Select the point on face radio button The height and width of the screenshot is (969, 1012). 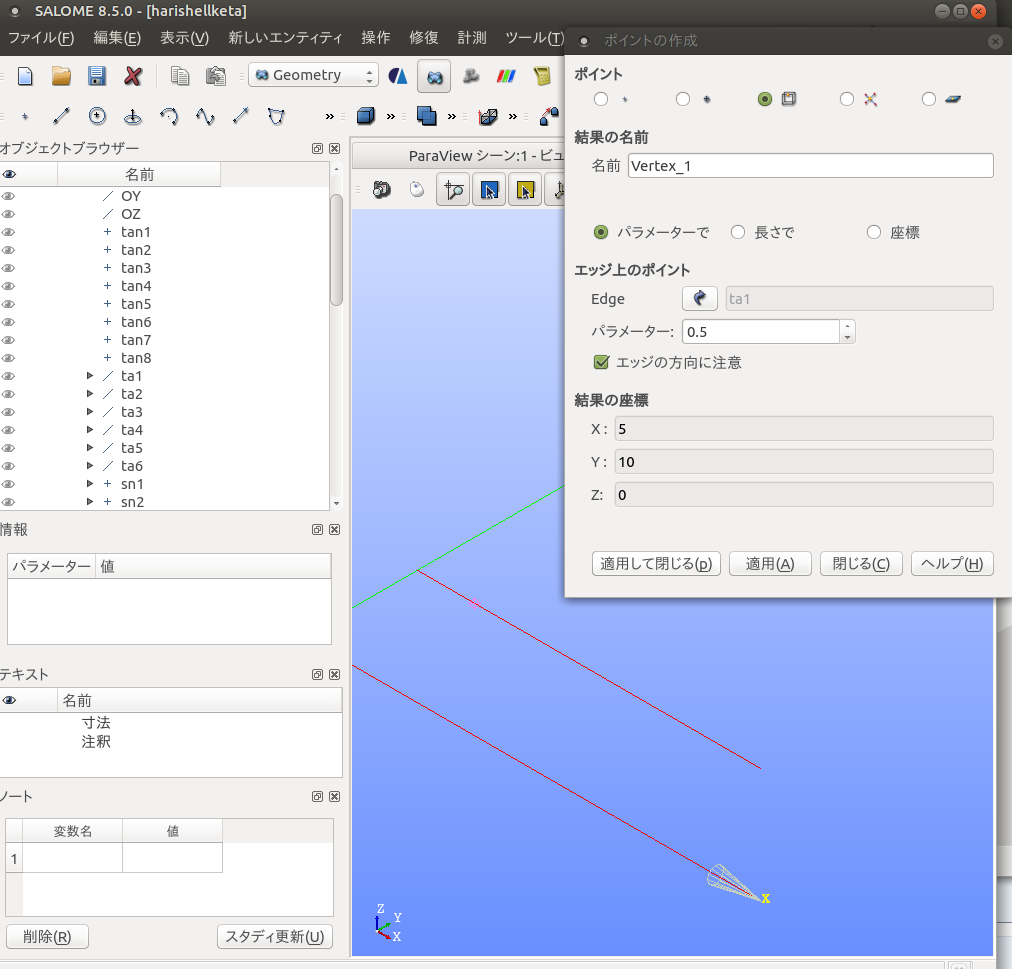[929, 99]
